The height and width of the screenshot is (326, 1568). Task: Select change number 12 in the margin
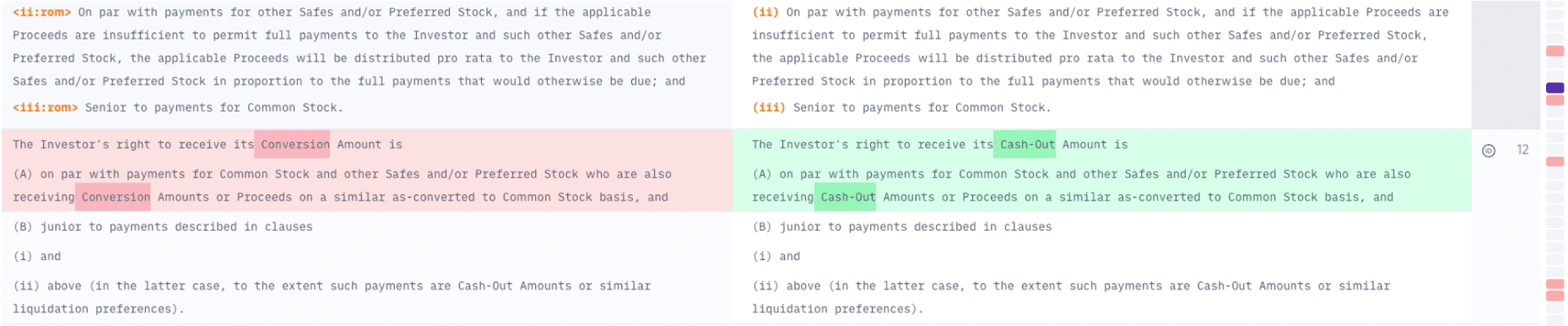coord(1522,149)
